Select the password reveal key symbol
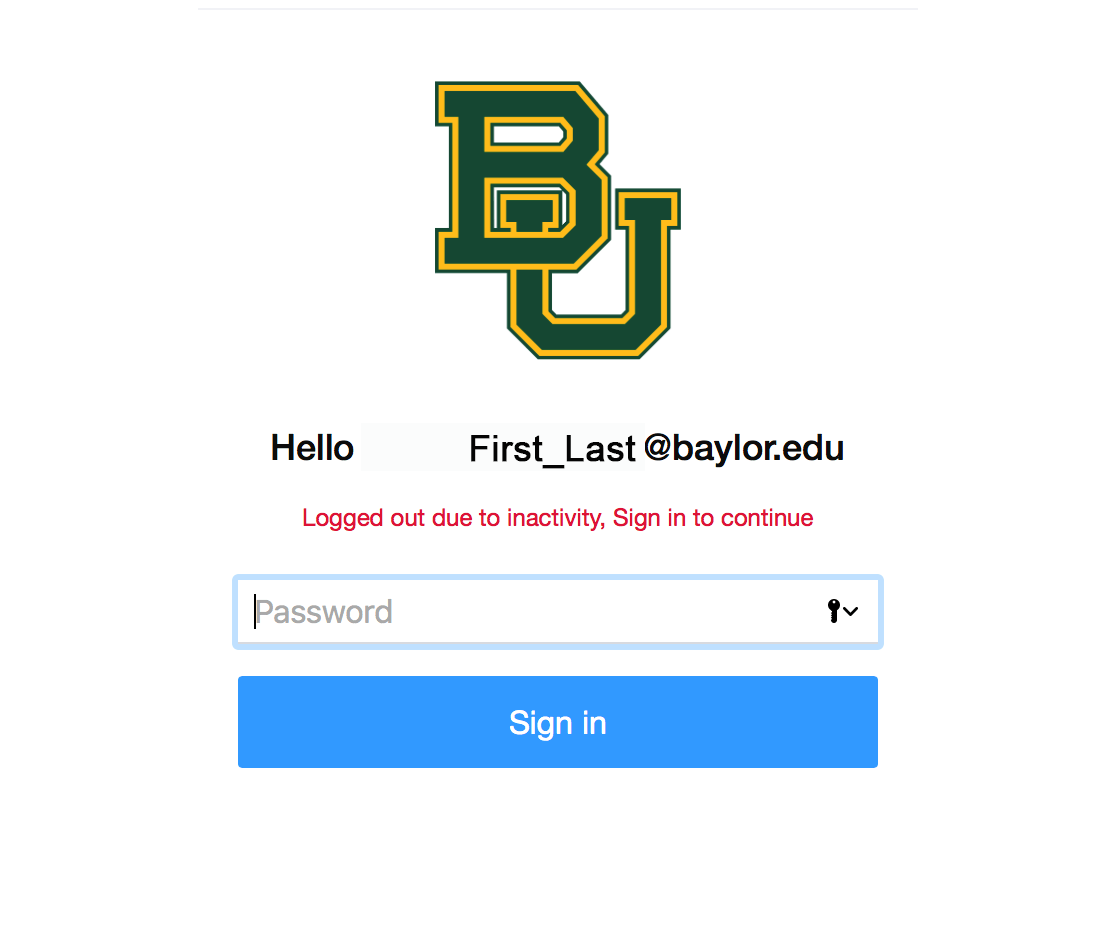This screenshot has width=1104, height=926. point(834,610)
